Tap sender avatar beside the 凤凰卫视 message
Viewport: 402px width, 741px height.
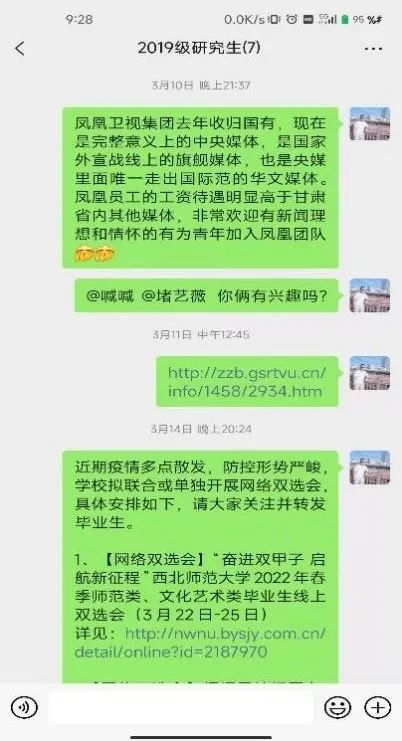pos(369,124)
